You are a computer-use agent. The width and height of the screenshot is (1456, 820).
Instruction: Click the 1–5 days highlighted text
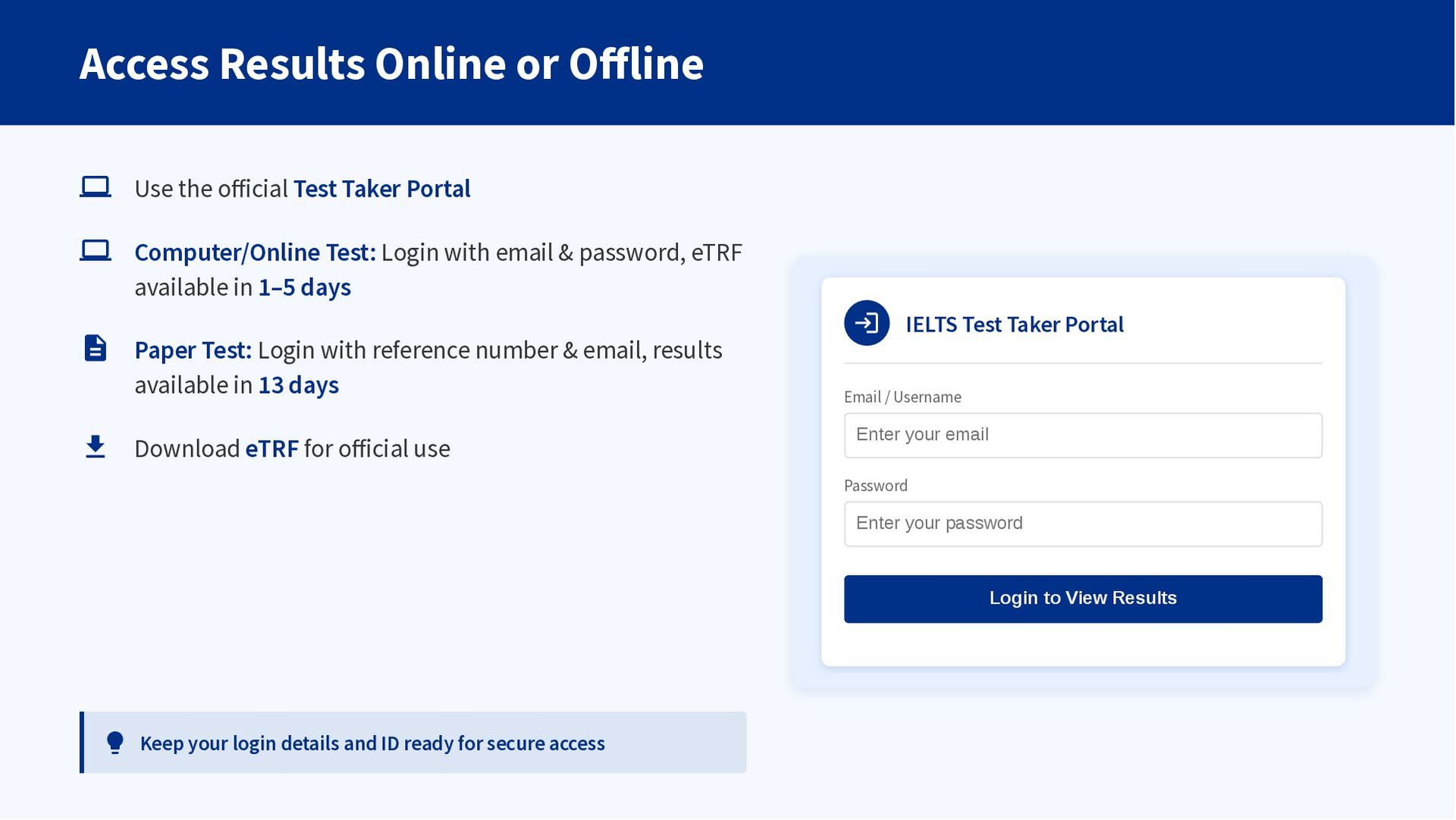pos(304,287)
